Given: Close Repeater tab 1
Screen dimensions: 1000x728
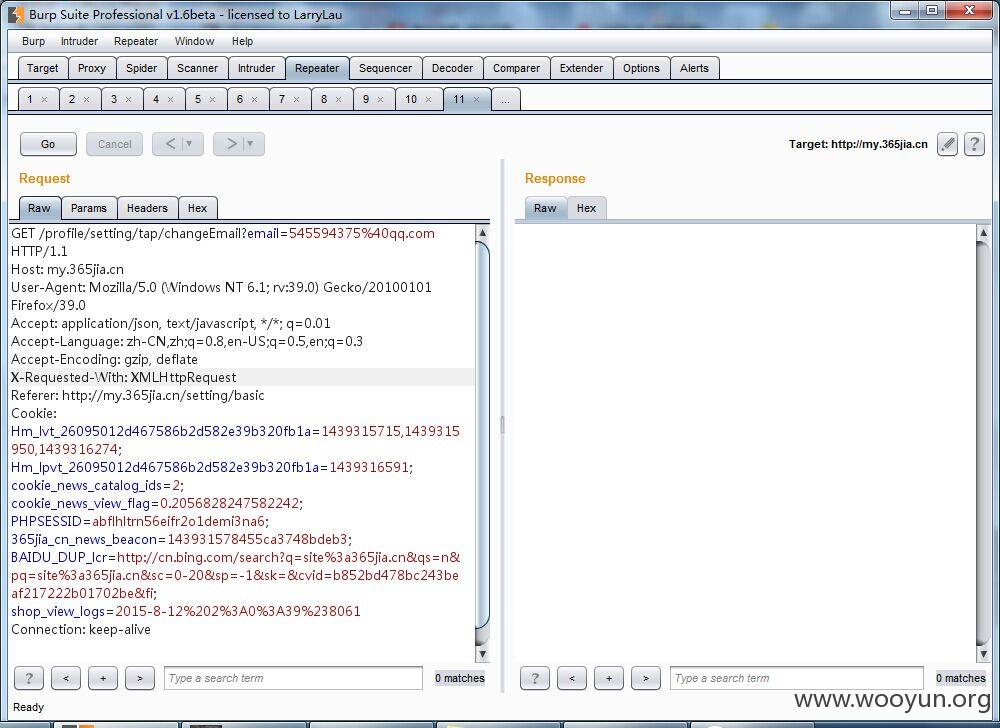Looking at the screenshot, I should [x=44, y=99].
